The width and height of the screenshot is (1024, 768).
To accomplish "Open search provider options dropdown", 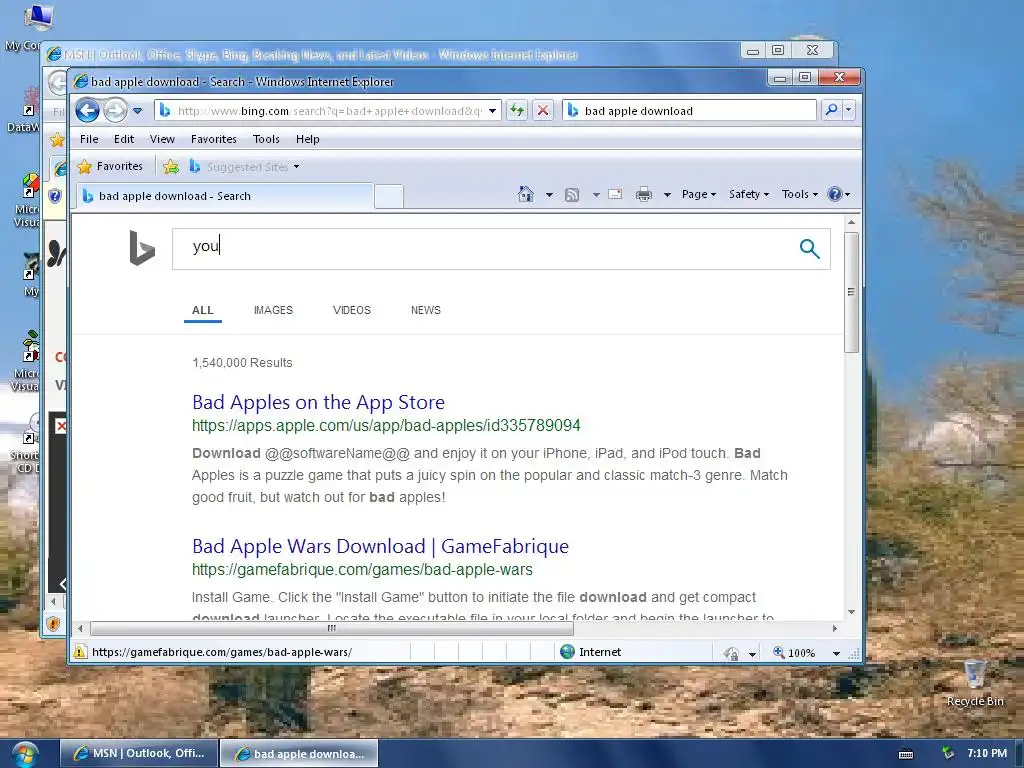I will coord(848,110).
